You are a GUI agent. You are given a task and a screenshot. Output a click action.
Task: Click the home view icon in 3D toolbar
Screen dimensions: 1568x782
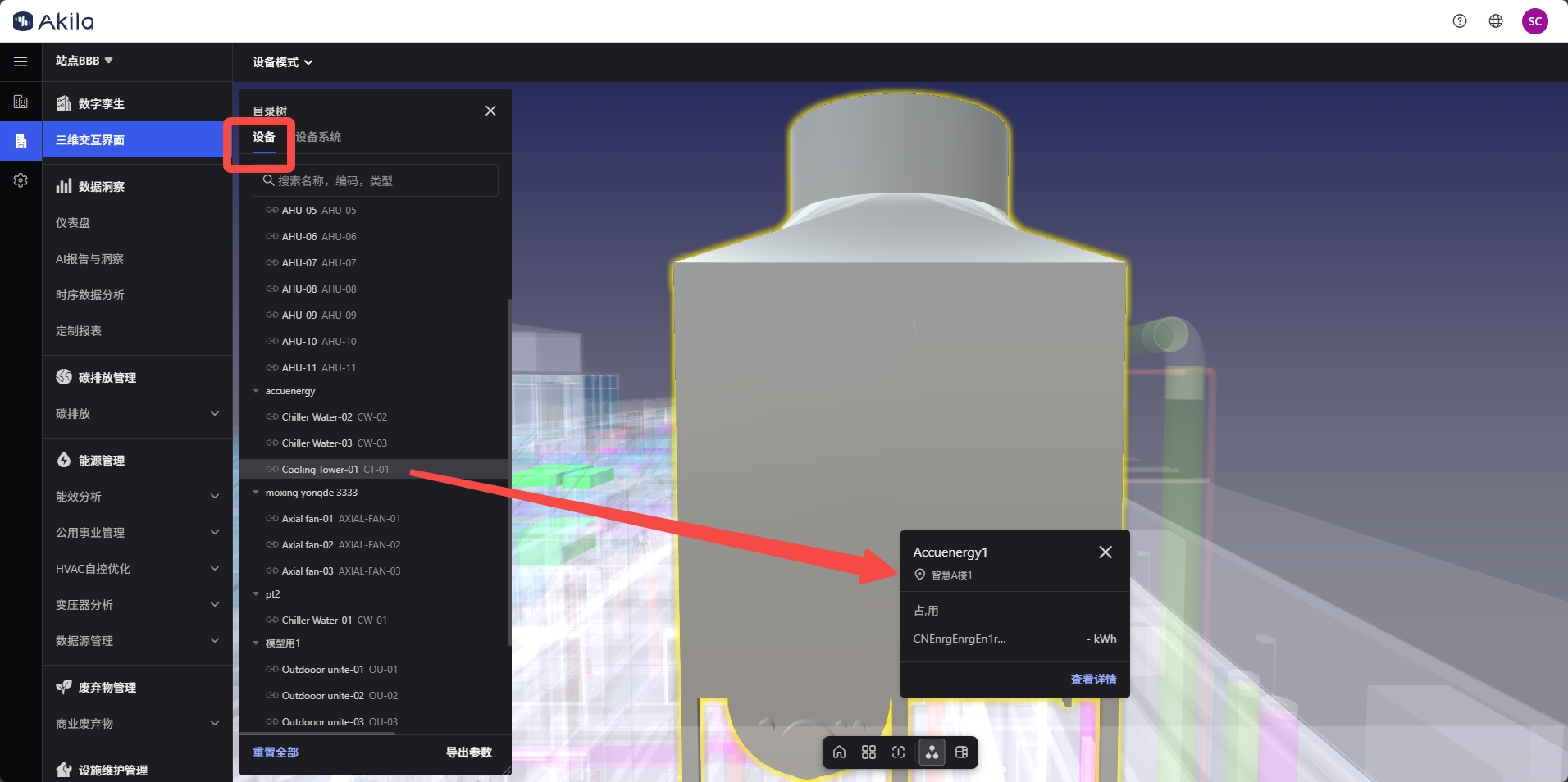click(x=839, y=752)
